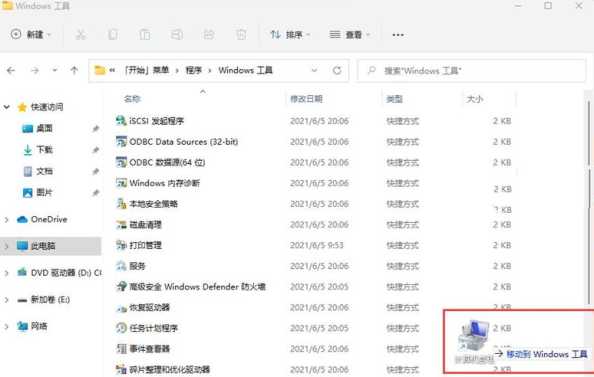Click date 2021/6/5 9:53 of 打印管理
594x377 pixels.
[317, 246]
